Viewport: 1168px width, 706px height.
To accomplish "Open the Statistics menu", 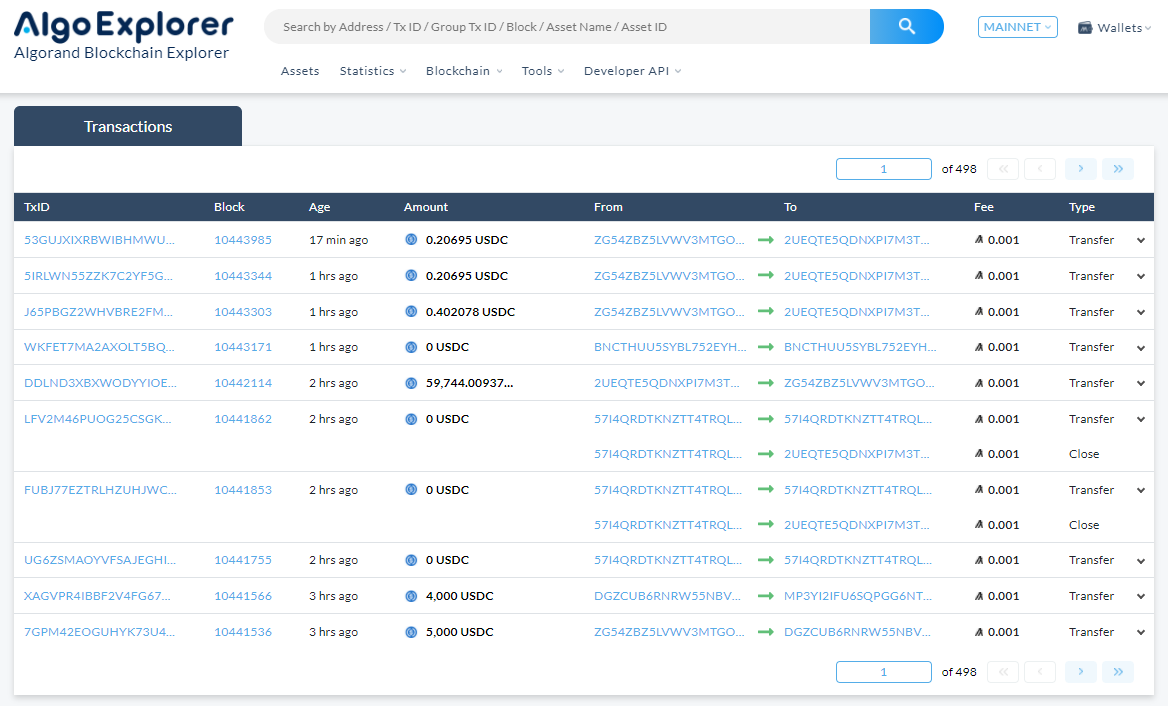I will point(372,71).
